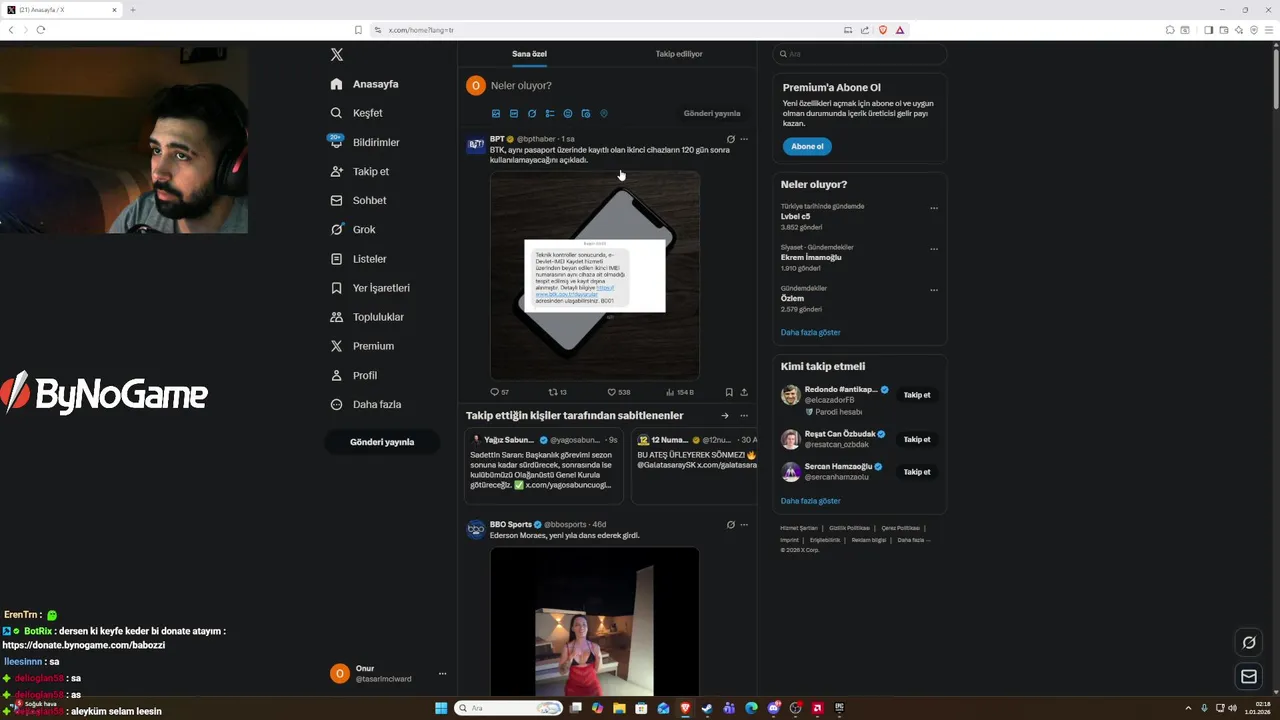1280x720 pixels.
Task: Follow Reşat Can Özbudak
Action: [917, 439]
